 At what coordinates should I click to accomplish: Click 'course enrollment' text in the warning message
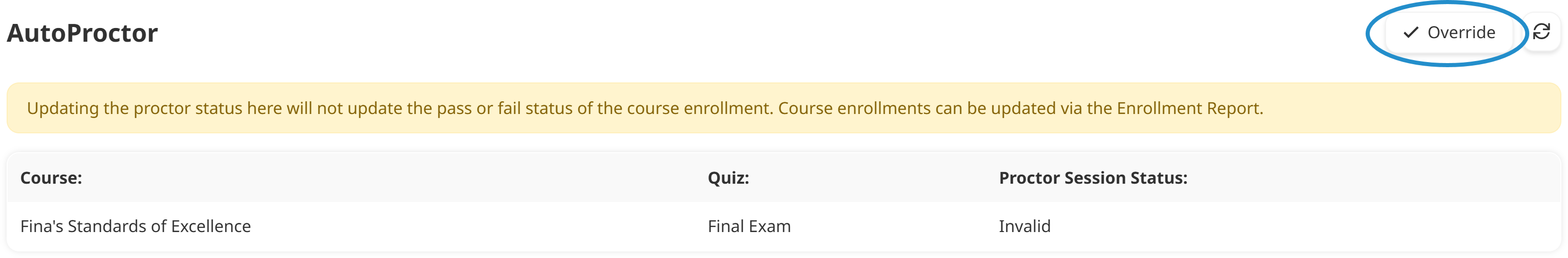coord(699,108)
